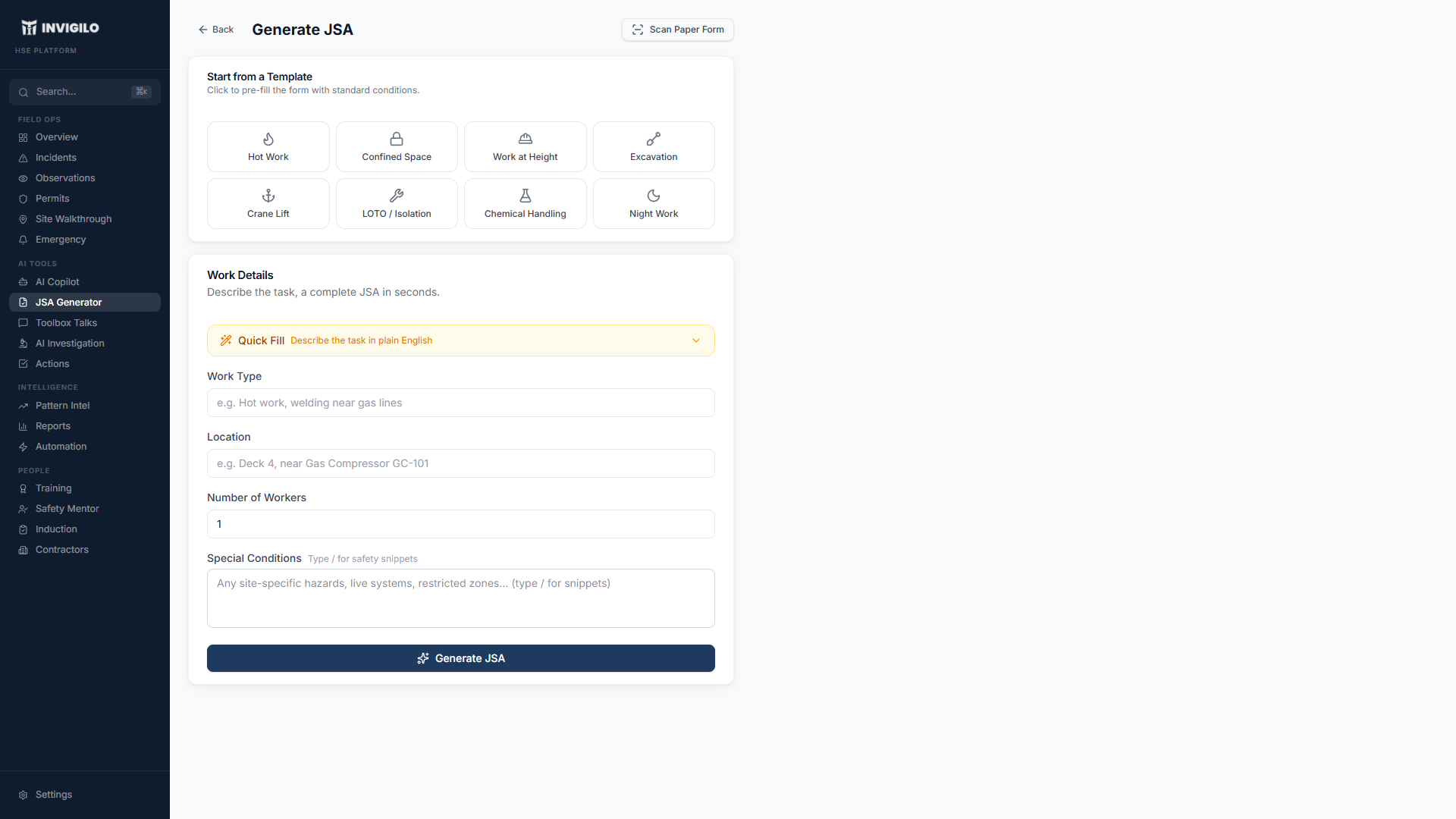Viewport: 1456px width, 819px height.
Task: Open Settings in the sidebar
Action: (x=85, y=795)
